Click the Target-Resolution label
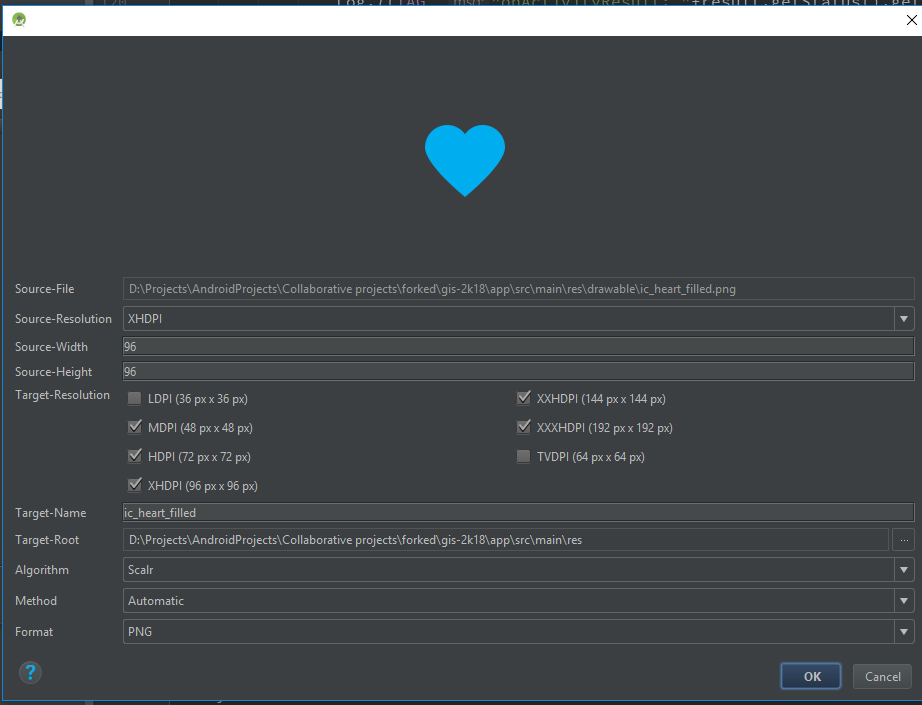Image resolution: width=922 pixels, height=705 pixels. tap(62, 395)
